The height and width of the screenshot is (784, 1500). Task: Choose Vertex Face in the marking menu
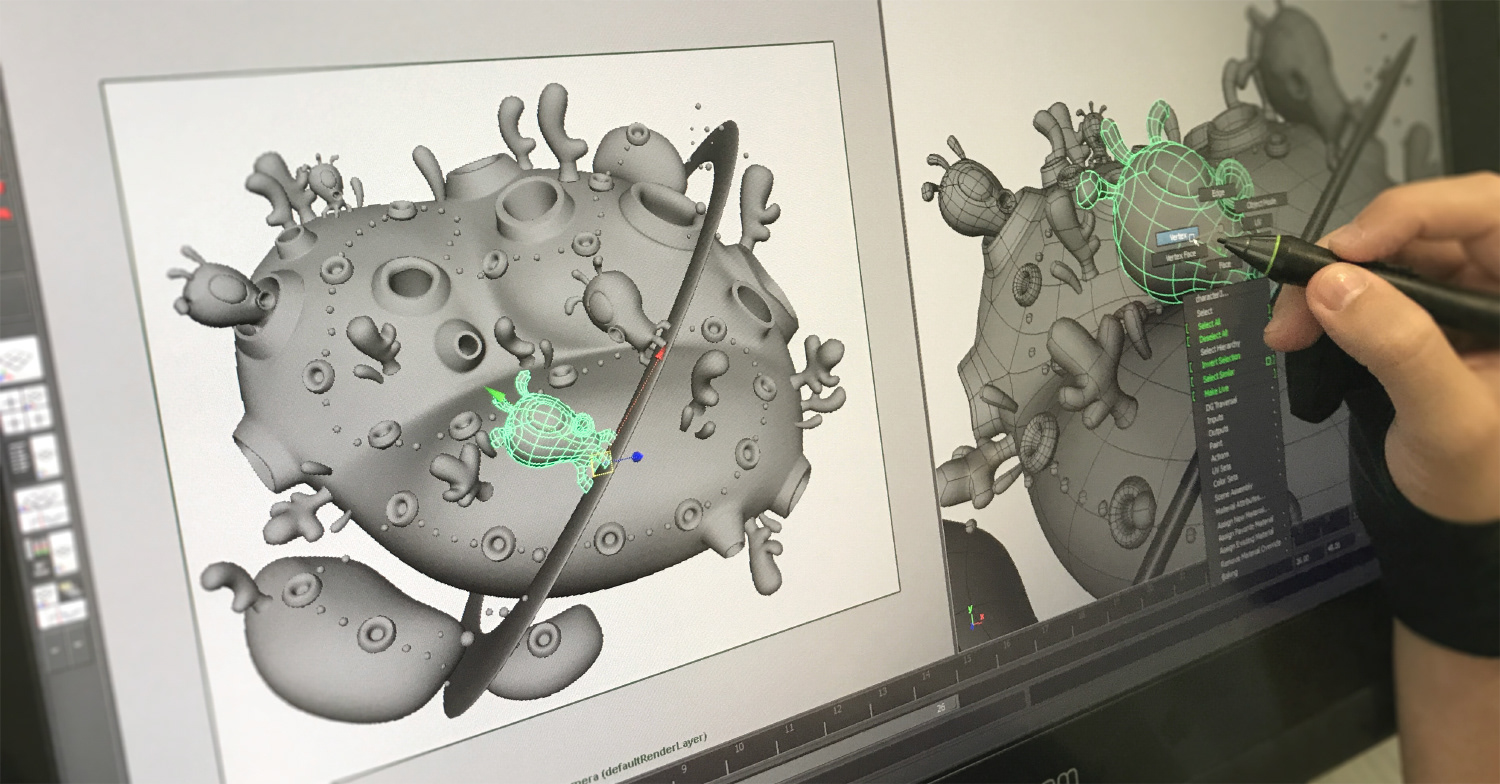click(1179, 255)
